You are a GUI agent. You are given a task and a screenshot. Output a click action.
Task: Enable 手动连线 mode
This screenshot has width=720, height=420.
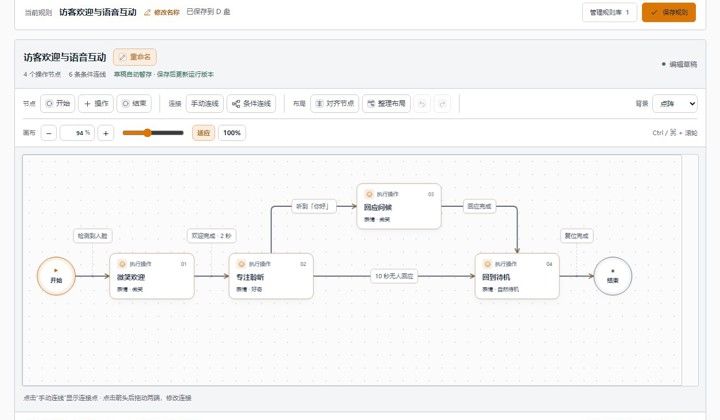tap(205, 104)
